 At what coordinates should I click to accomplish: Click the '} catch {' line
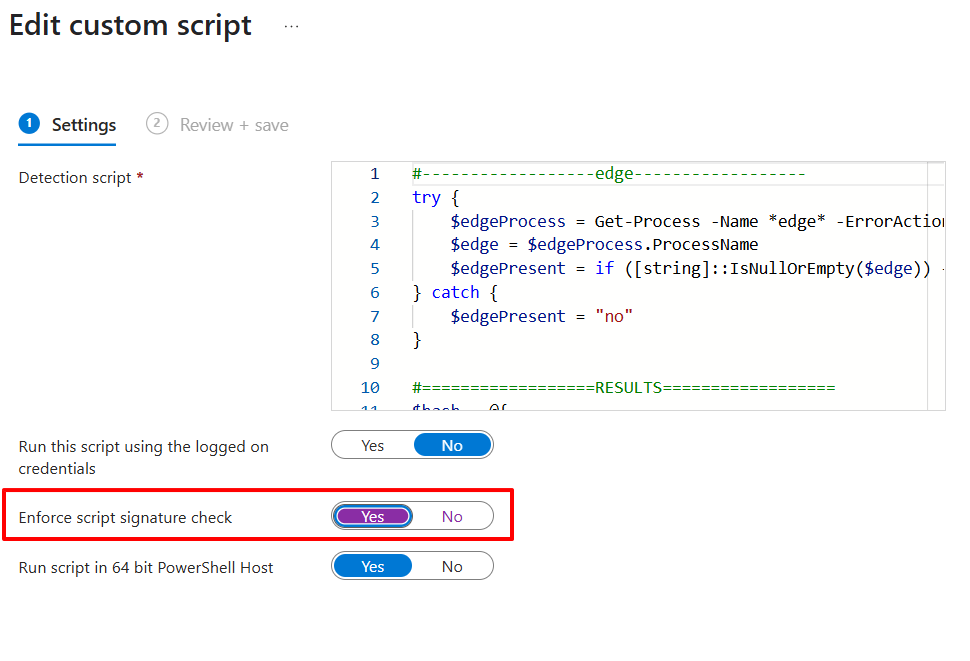[455, 292]
